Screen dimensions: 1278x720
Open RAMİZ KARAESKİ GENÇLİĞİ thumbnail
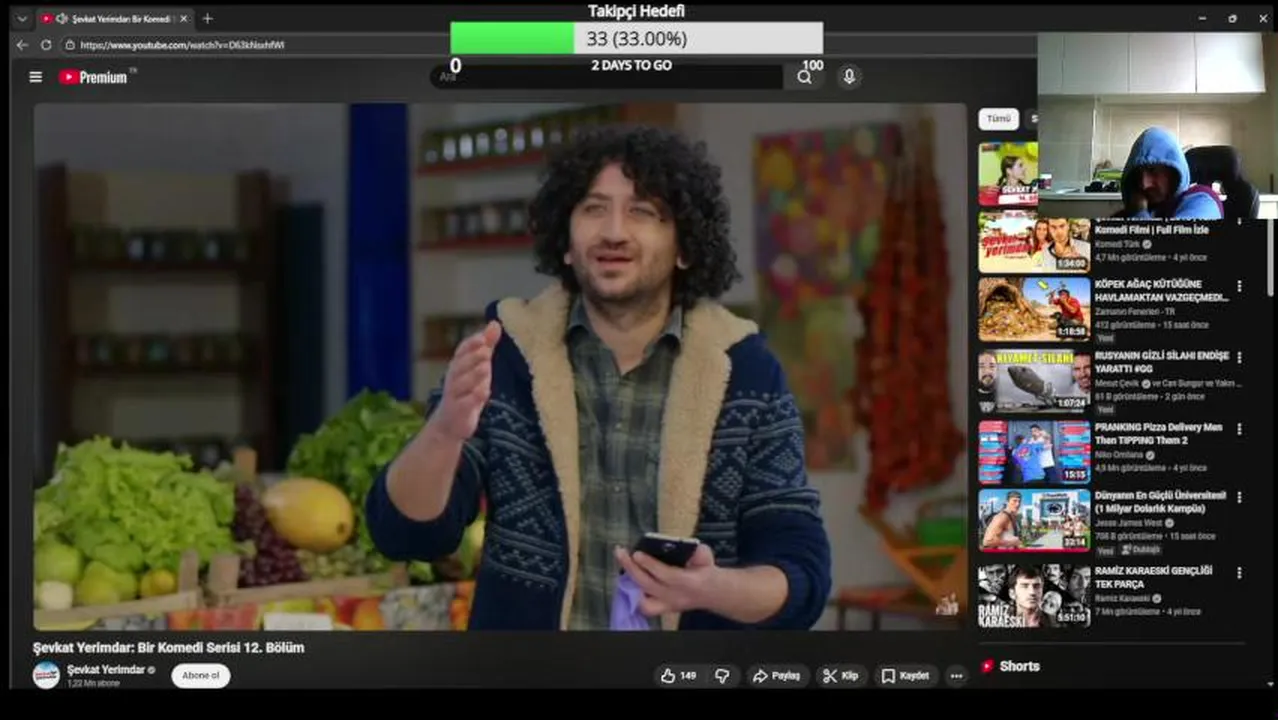(1034, 595)
